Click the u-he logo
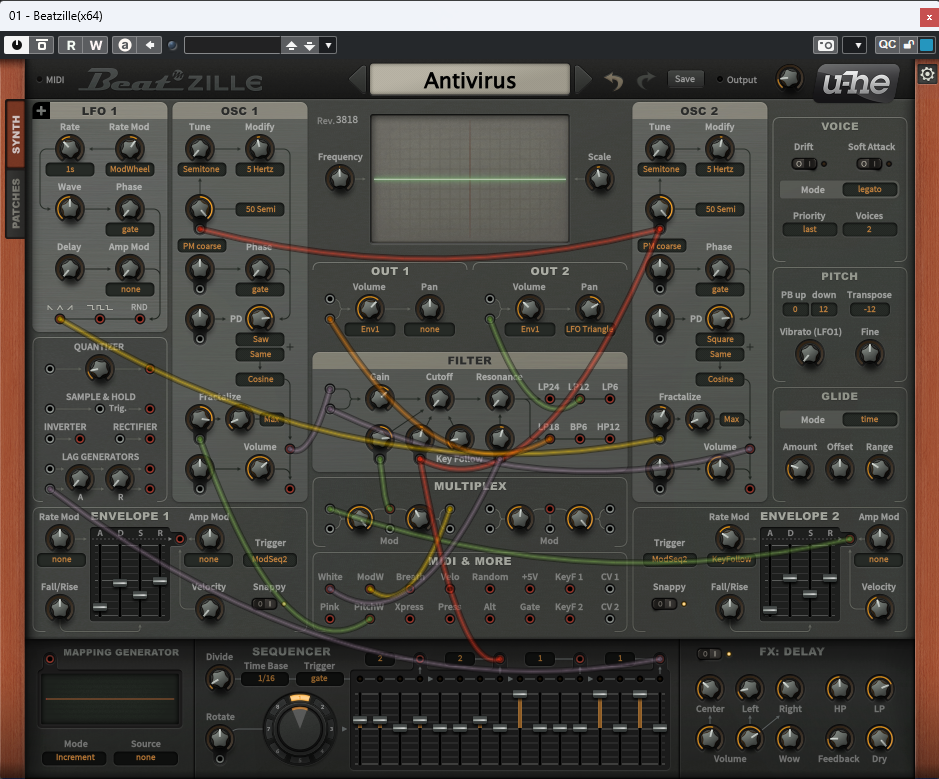Viewport: 939px width, 779px height. click(x=856, y=82)
